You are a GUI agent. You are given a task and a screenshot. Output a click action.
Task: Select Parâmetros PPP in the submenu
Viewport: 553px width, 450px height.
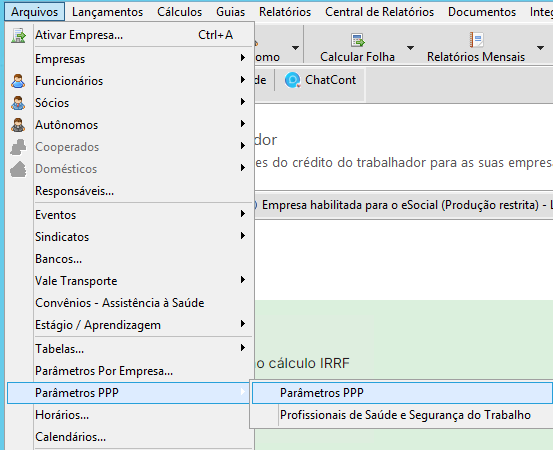[402, 393]
